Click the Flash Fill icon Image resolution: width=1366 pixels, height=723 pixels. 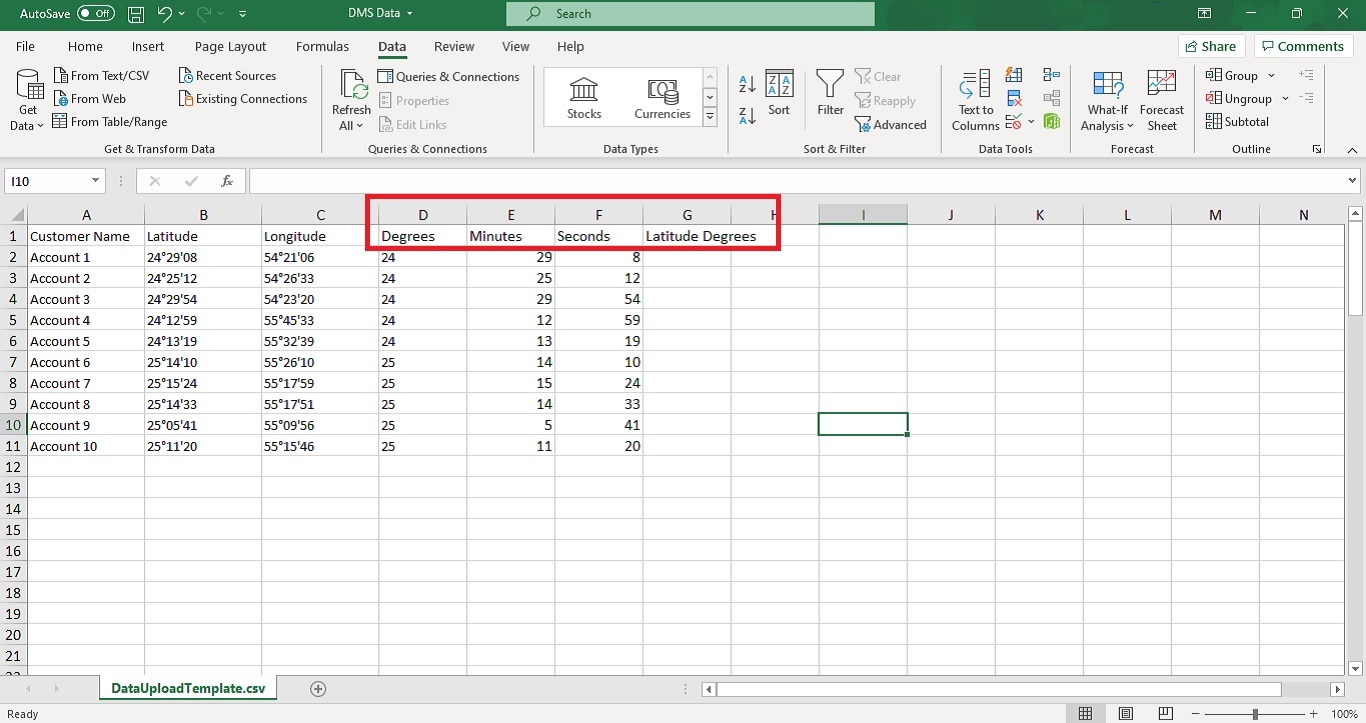tap(1014, 75)
